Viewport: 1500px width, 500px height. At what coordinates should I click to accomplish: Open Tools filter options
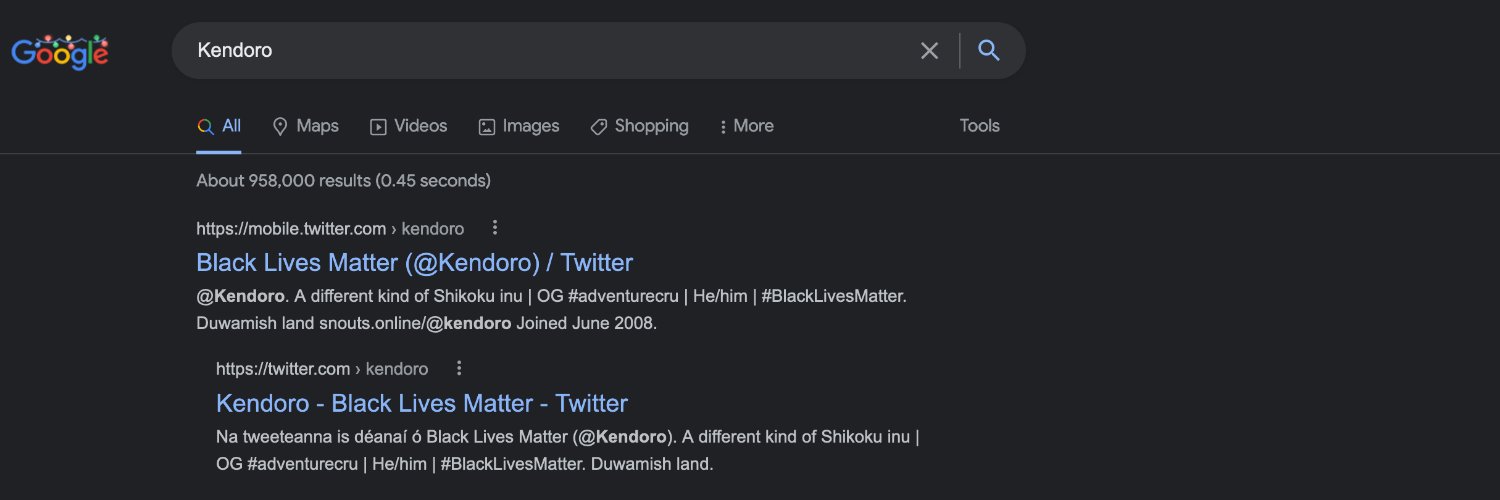click(980, 126)
